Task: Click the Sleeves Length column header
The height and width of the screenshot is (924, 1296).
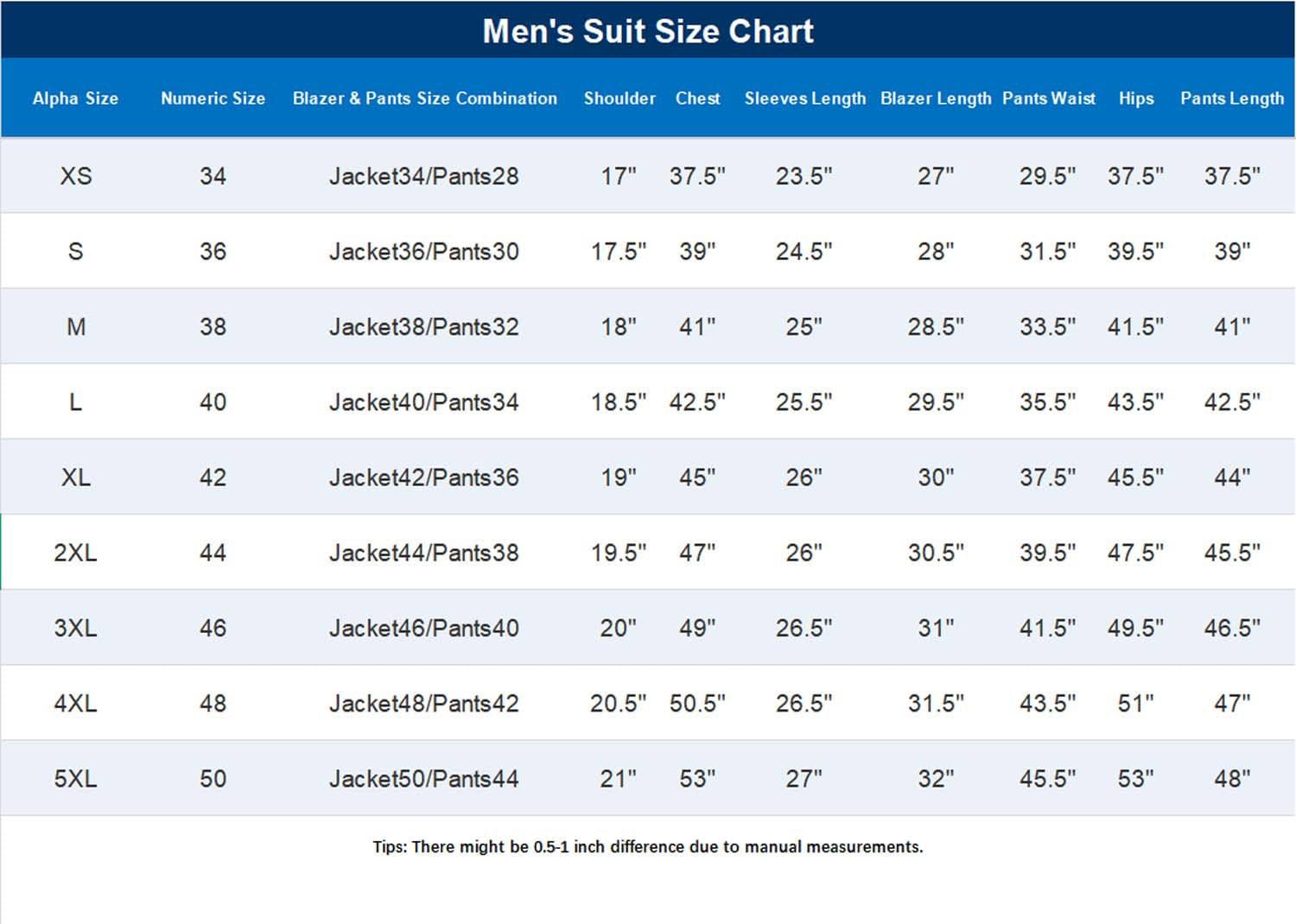Action: tap(804, 98)
